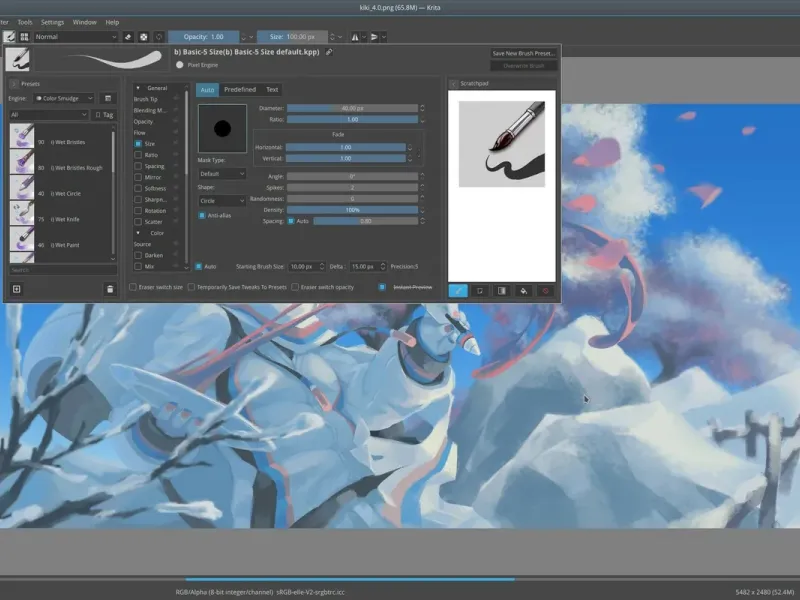Click the horizontal mirror tool icon
This screenshot has height=600, width=800.
[355, 37]
